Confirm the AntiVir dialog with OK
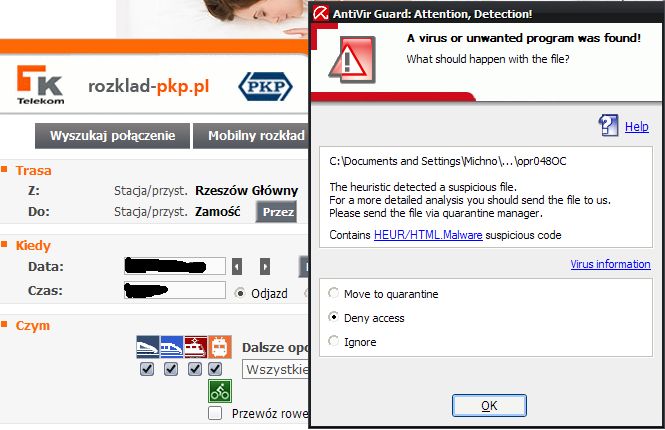The width and height of the screenshot is (665, 430). 489,405
